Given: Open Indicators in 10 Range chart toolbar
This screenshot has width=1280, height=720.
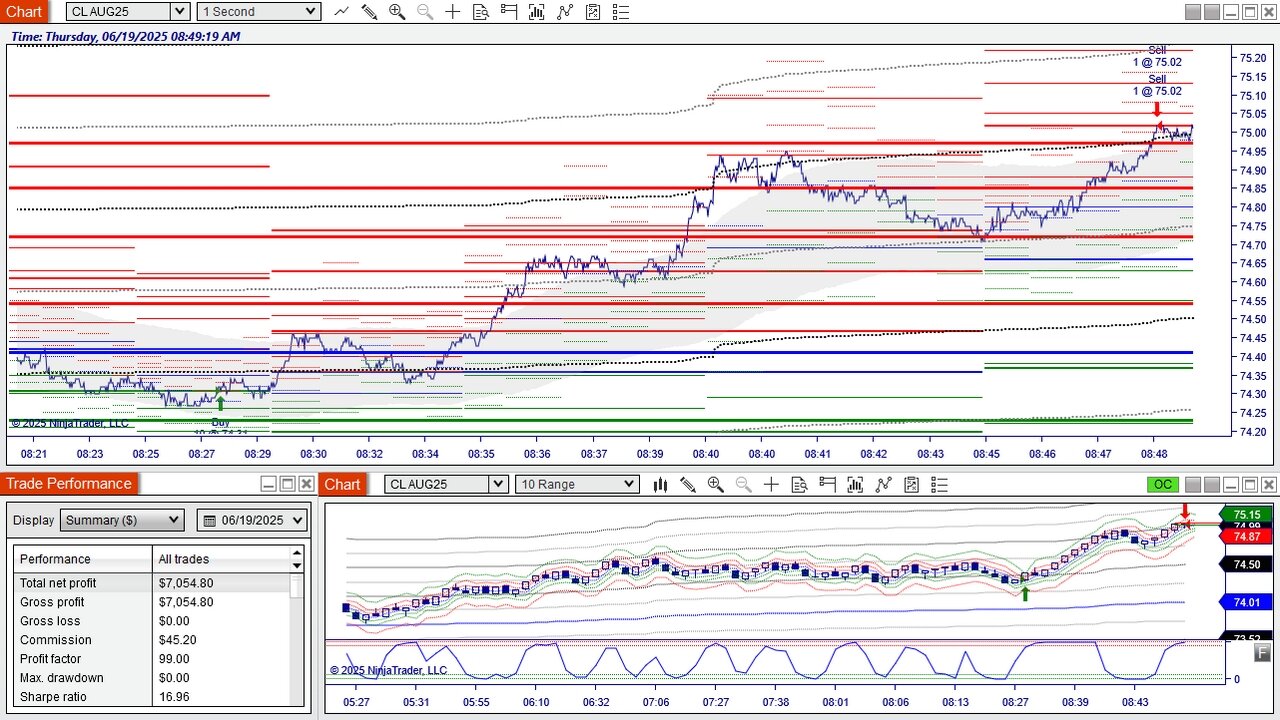Looking at the screenshot, I should 855,484.
